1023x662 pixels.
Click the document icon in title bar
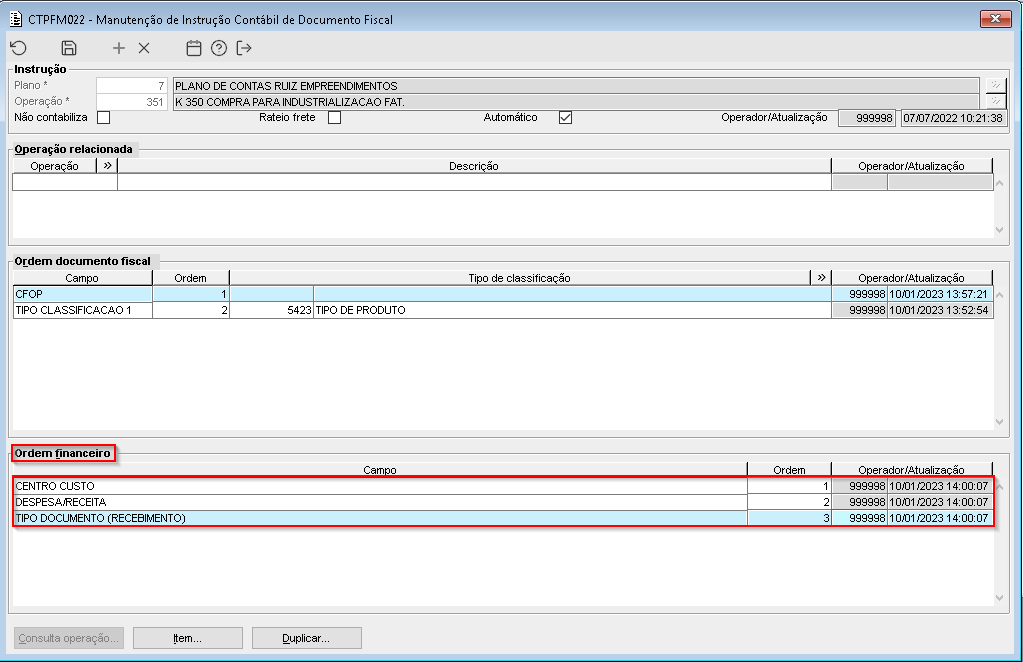click(16, 20)
